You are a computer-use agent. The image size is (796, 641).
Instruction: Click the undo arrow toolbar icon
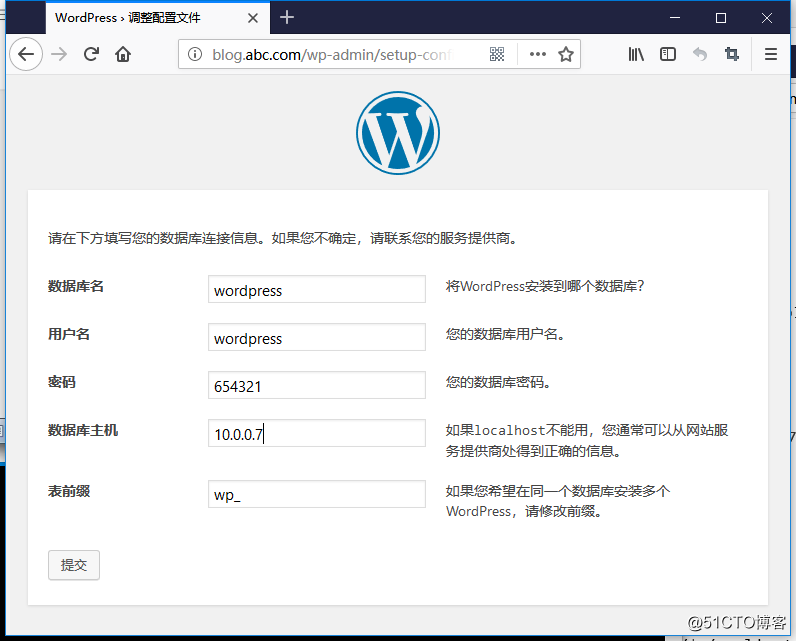point(700,54)
